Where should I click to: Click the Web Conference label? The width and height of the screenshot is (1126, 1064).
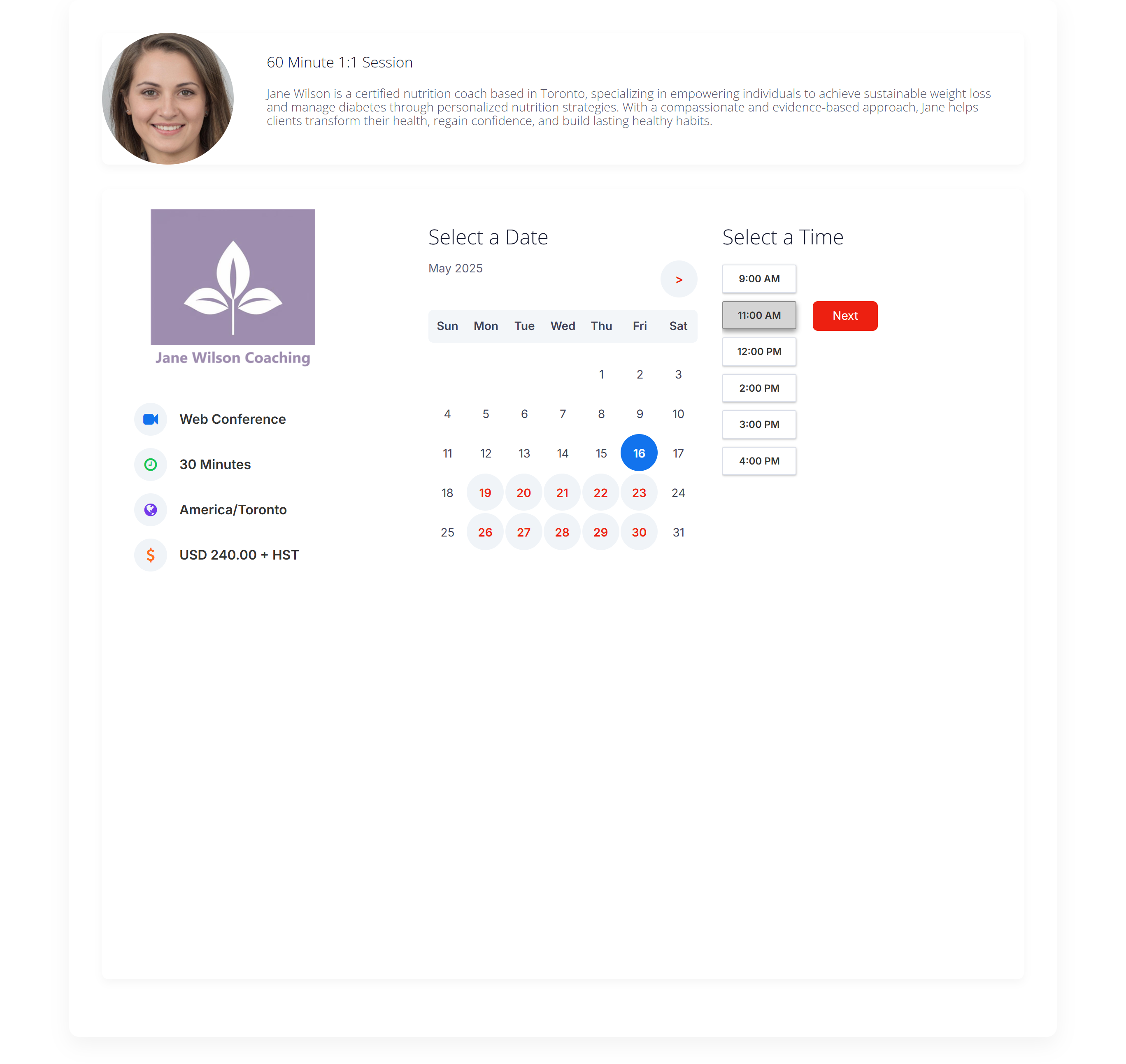(x=233, y=420)
